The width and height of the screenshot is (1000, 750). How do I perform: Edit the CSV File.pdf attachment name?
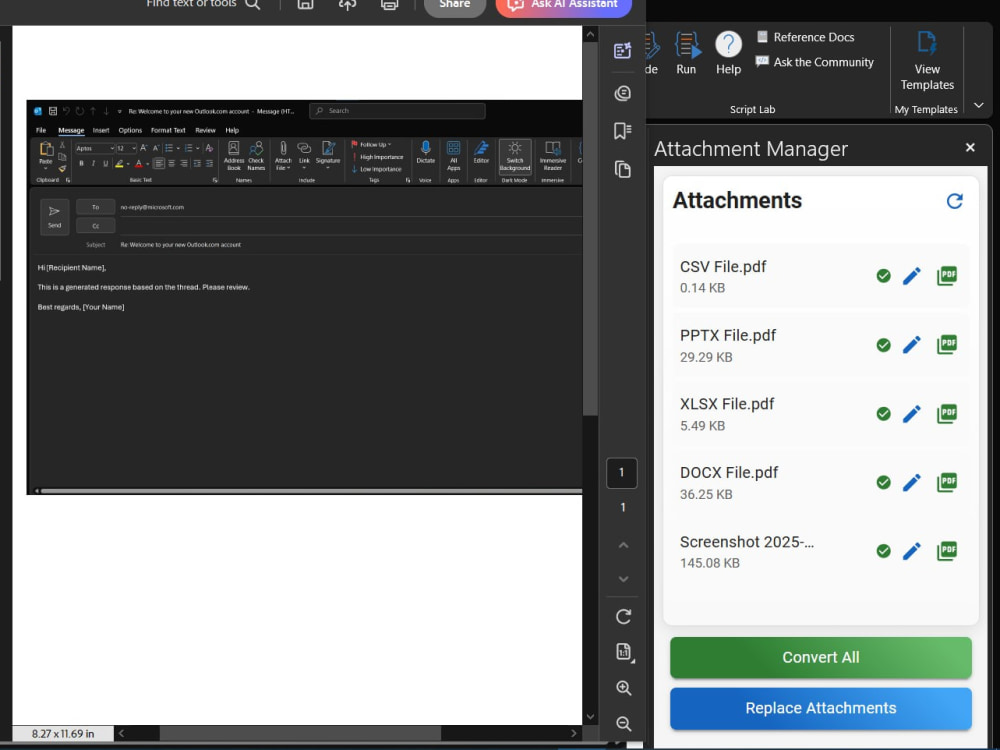point(912,276)
